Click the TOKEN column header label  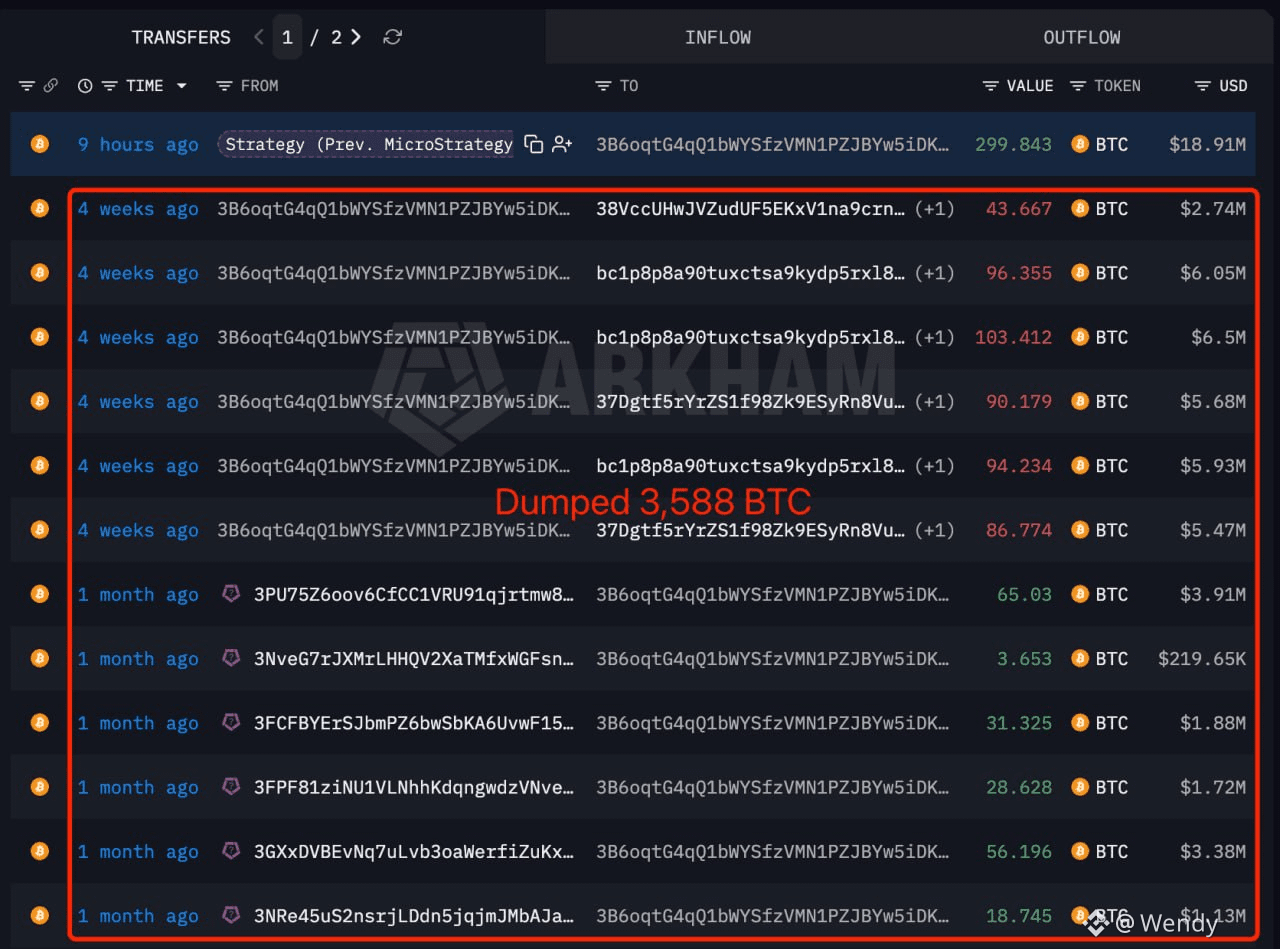1117,86
